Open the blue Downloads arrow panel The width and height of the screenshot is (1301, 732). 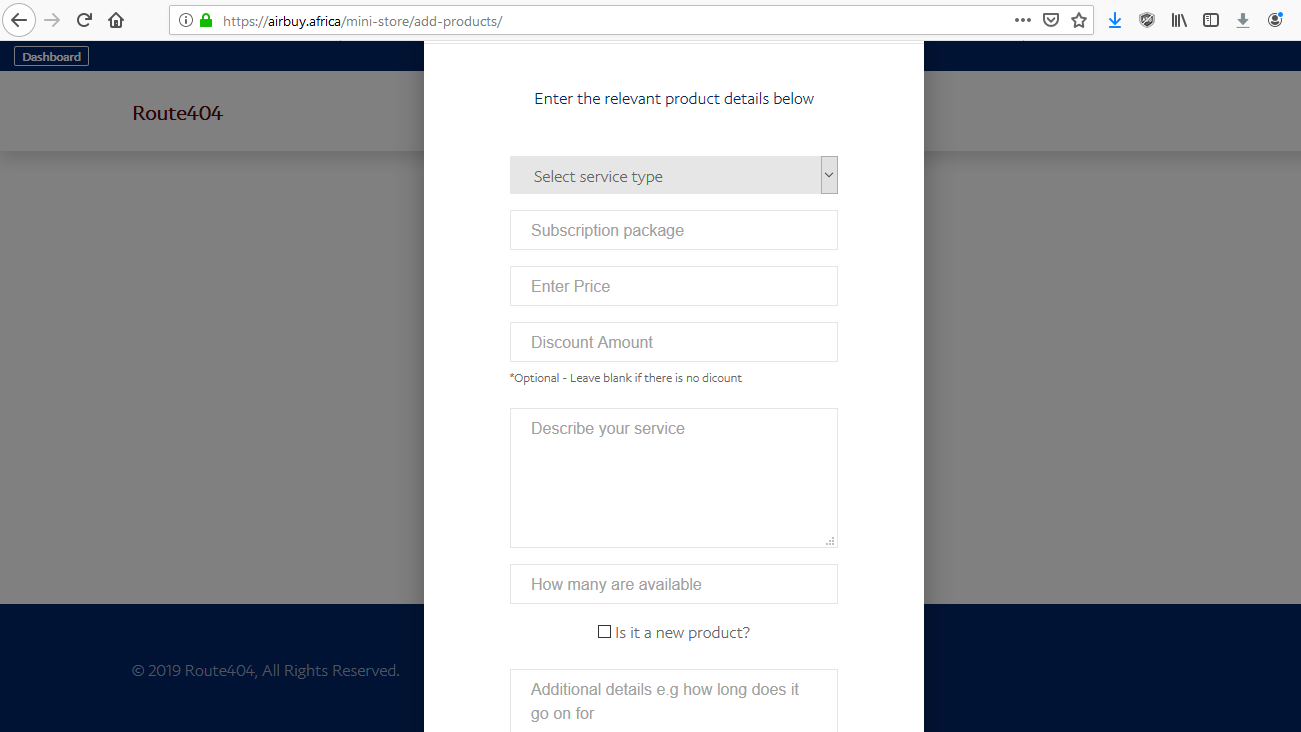click(1115, 20)
